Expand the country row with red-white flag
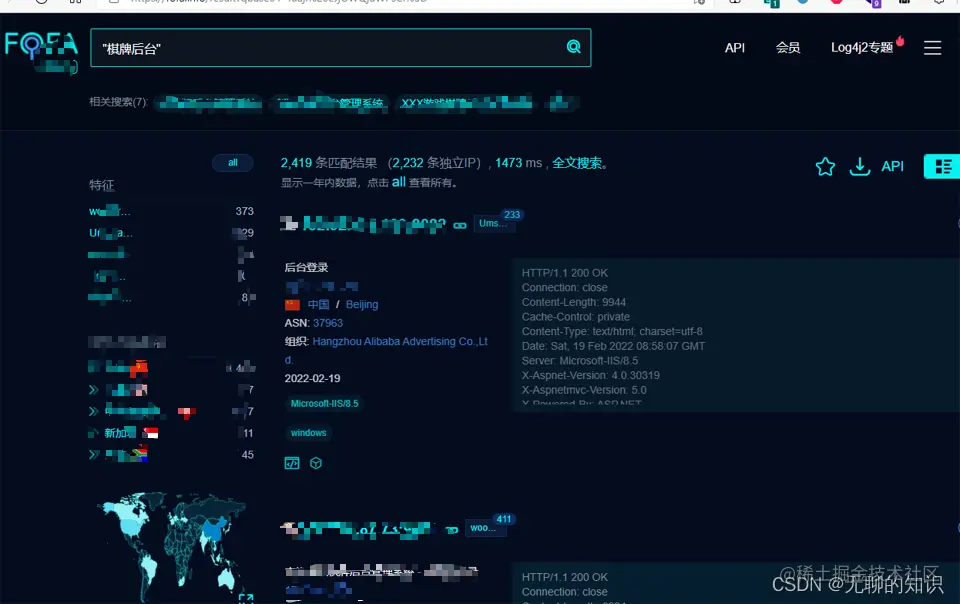Viewport: 960px width, 604px height. tap(93, 411)
